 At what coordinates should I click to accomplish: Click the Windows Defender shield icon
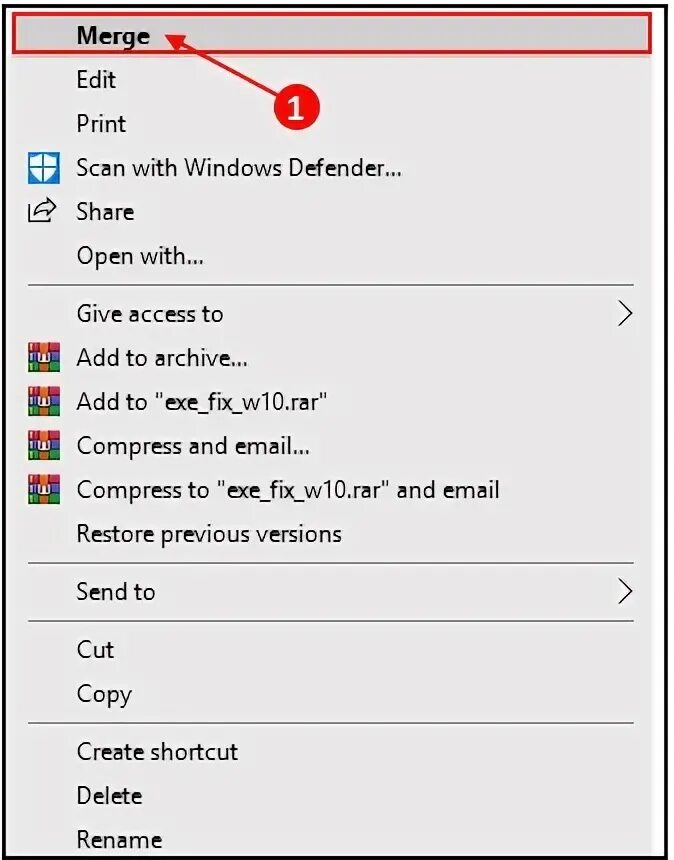coord(44,168)
